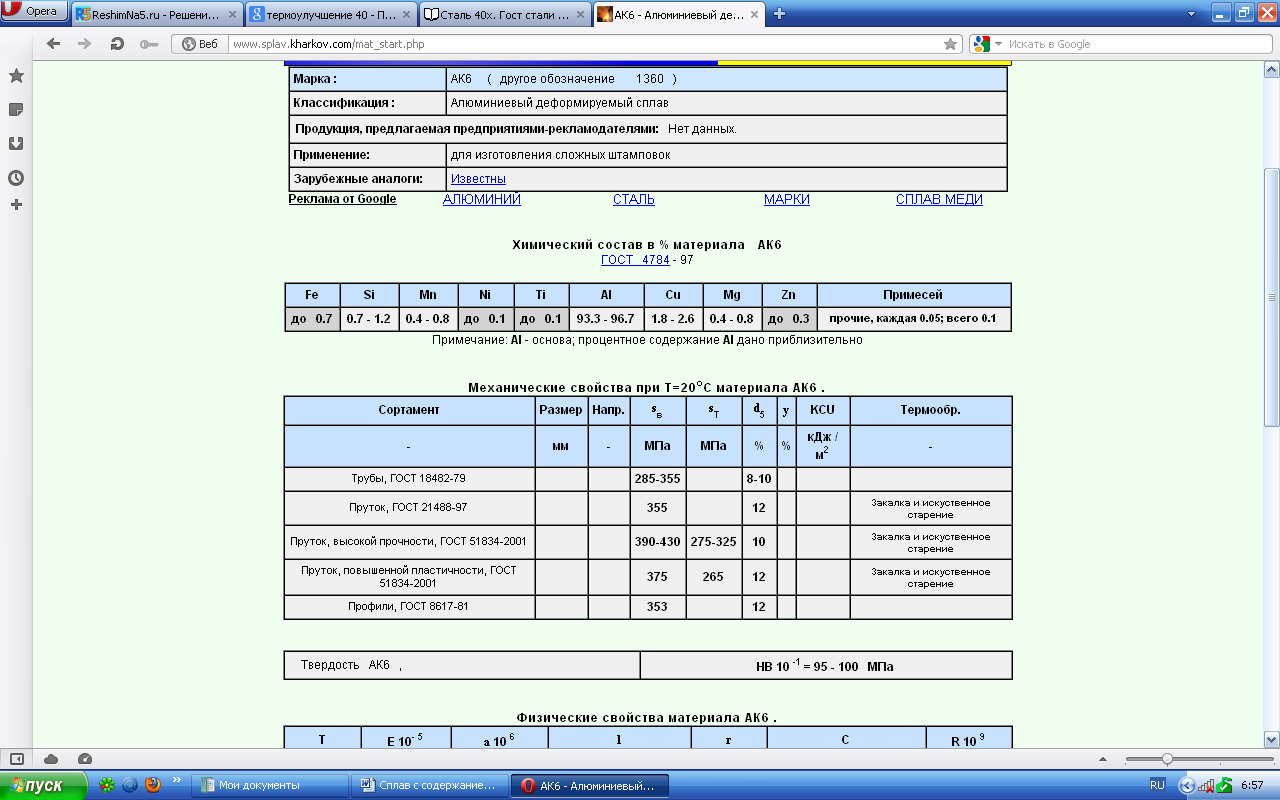Bookmark page with address bar star
Image resolution: width=1280 pixels, height=800 pixels.
click(x=951, y=44)
